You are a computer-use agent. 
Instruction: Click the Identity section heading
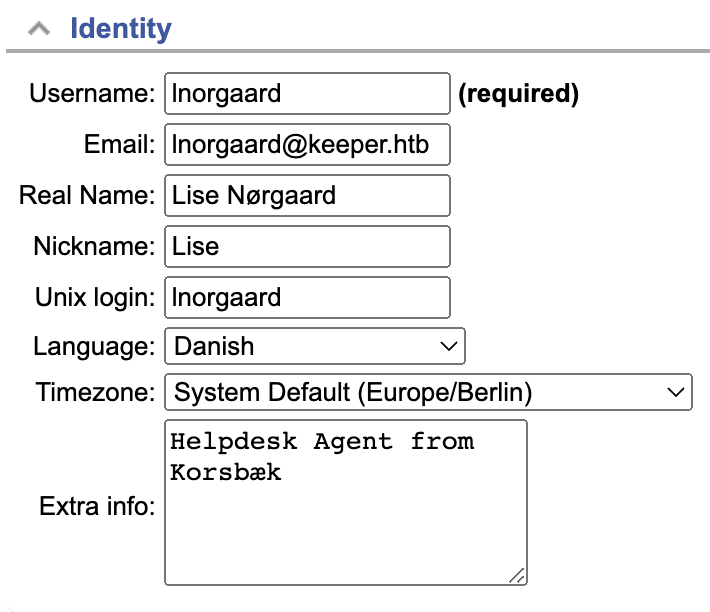coord(121,28)
